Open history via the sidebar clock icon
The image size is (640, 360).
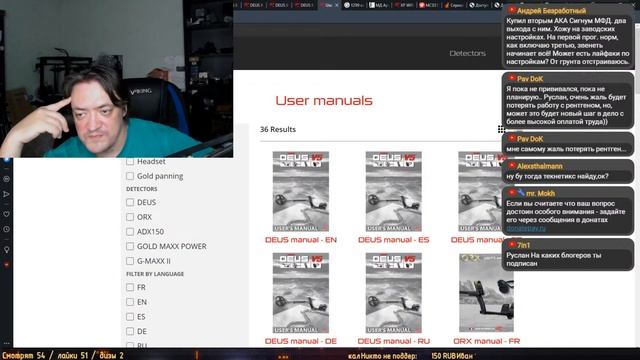point(6,229)
